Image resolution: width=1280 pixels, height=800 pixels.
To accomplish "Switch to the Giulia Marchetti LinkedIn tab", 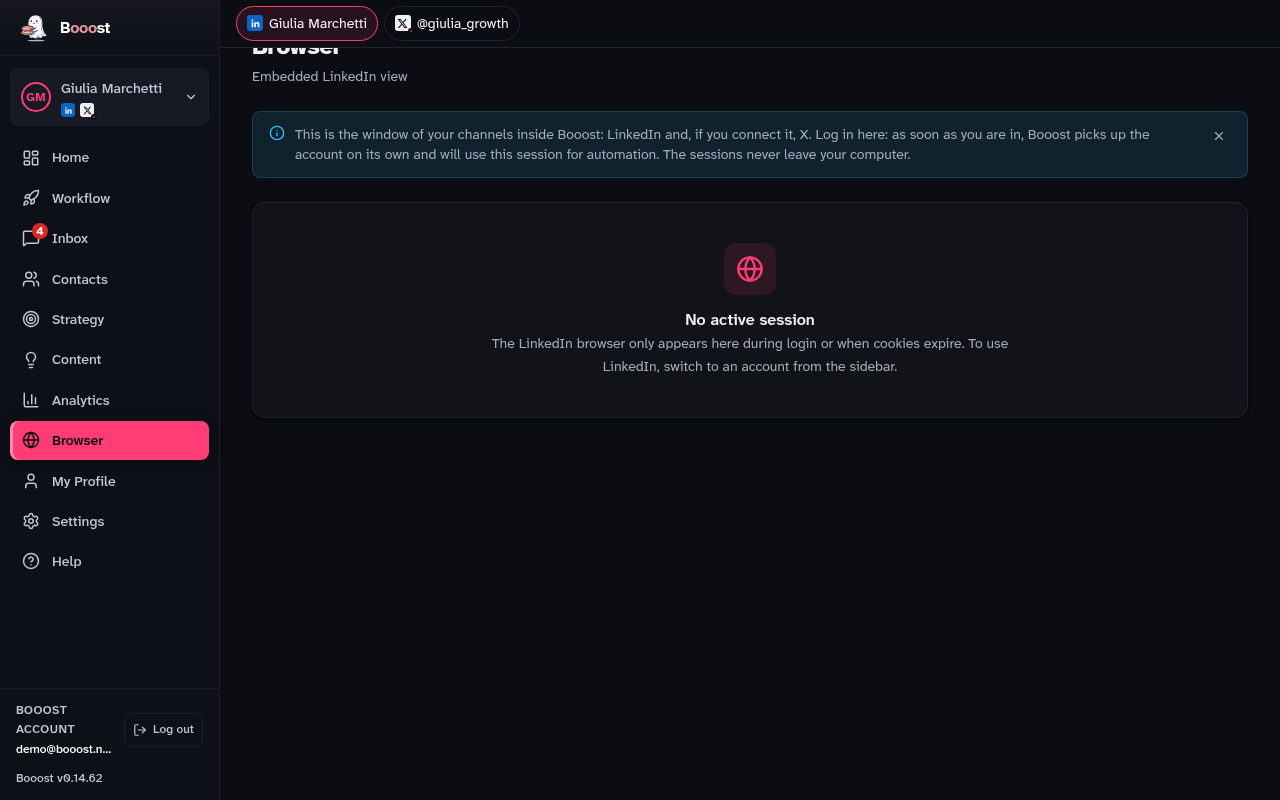I will [x=307, y=23].
